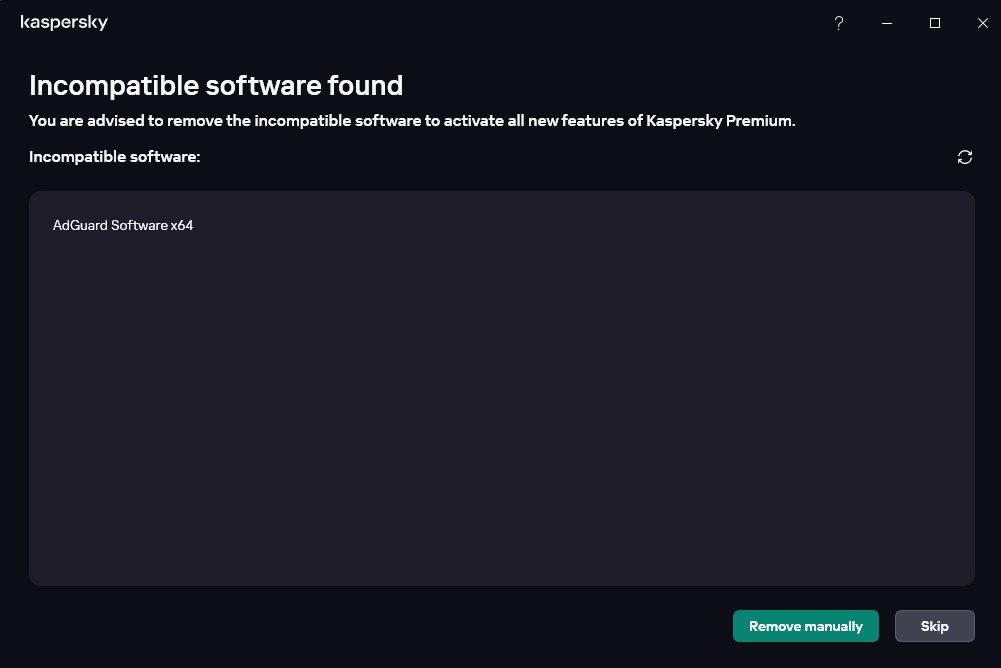Select AdGuard Software x64 in the list
The height and width of the screenshot is (668, 1001).
click(123, 225)
